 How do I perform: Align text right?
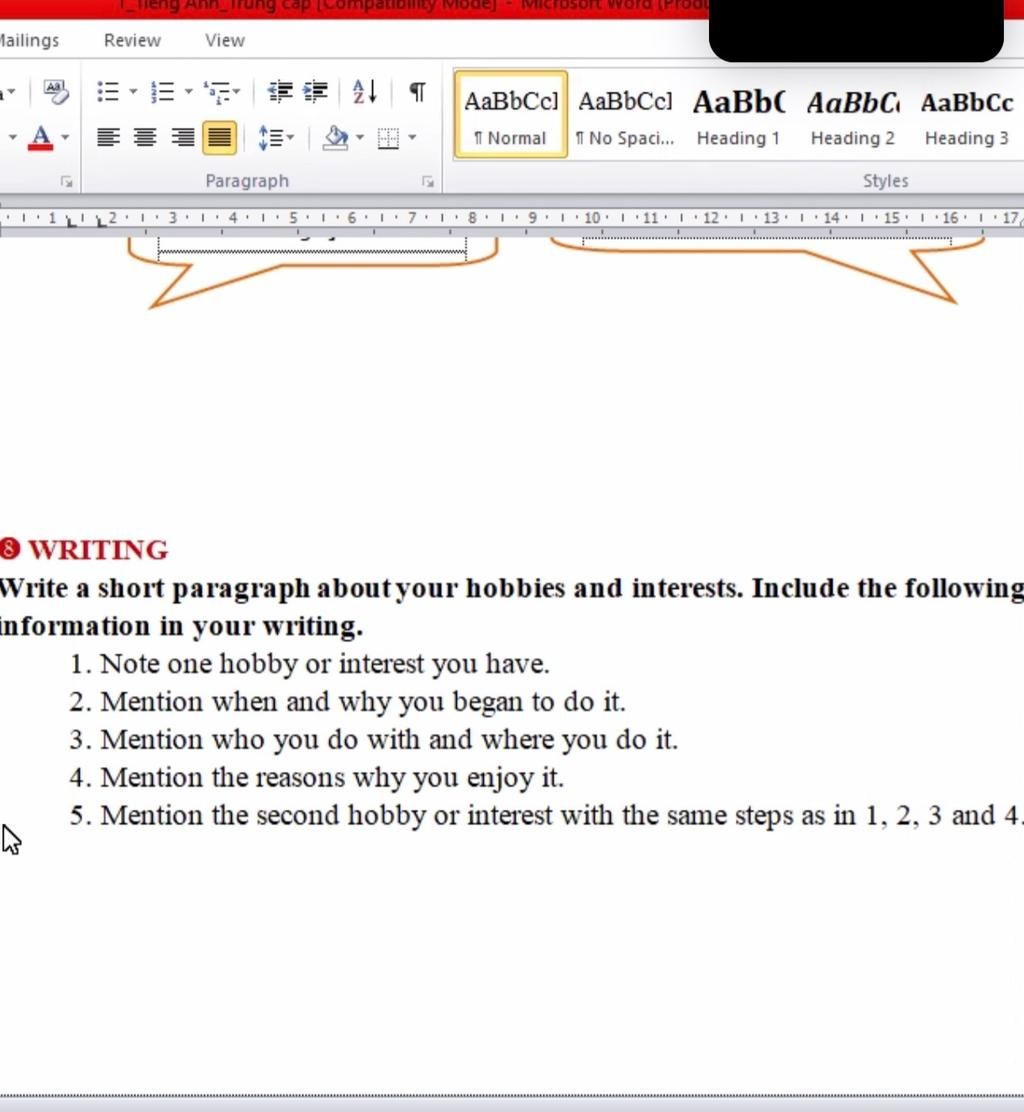click(x=183, y=137)
